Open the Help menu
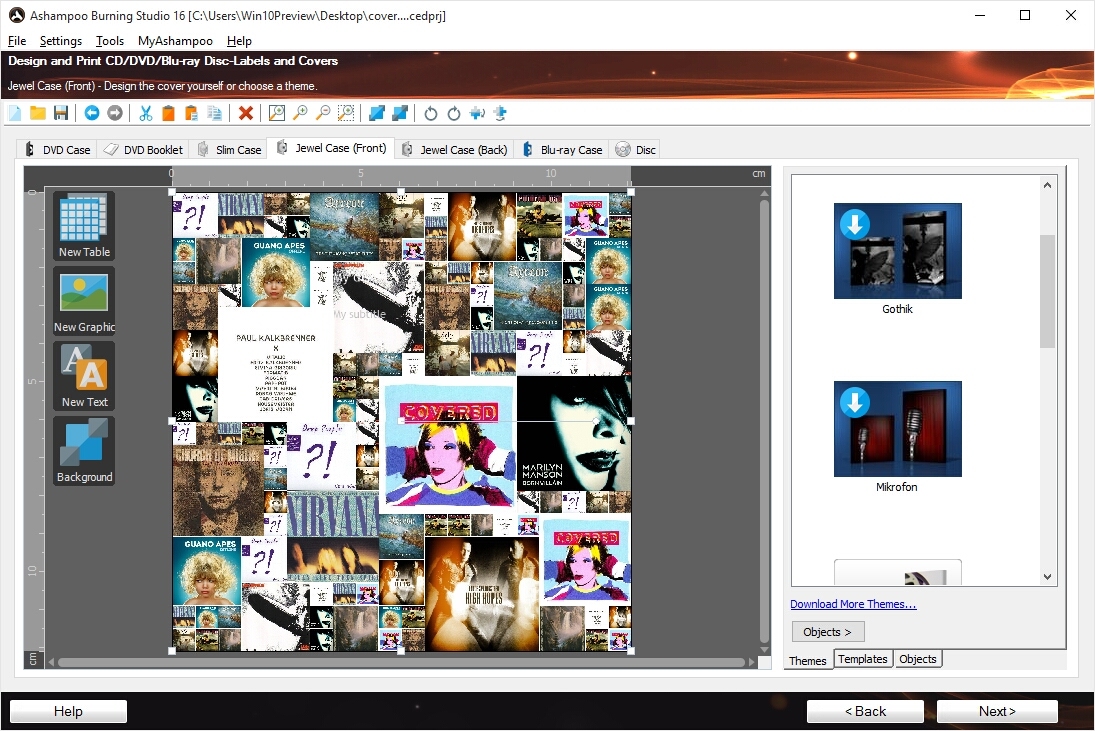This screenshot has width=1095, height=731. tap(239, 40)
